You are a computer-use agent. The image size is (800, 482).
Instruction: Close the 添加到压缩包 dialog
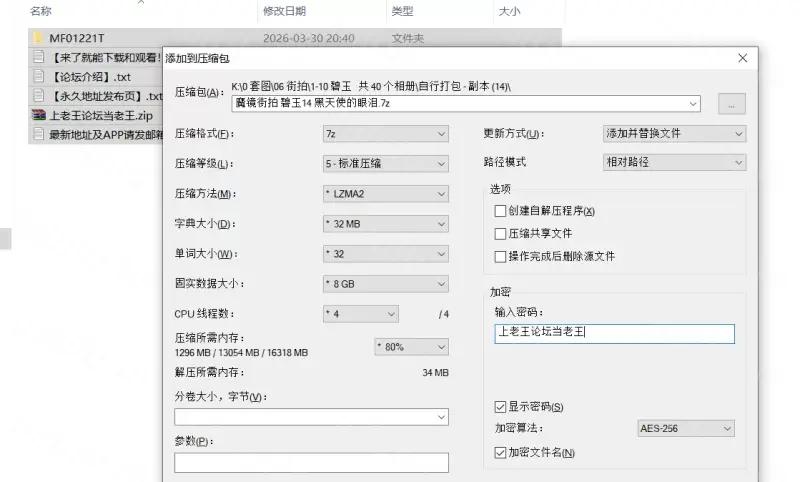coord(742,59)
